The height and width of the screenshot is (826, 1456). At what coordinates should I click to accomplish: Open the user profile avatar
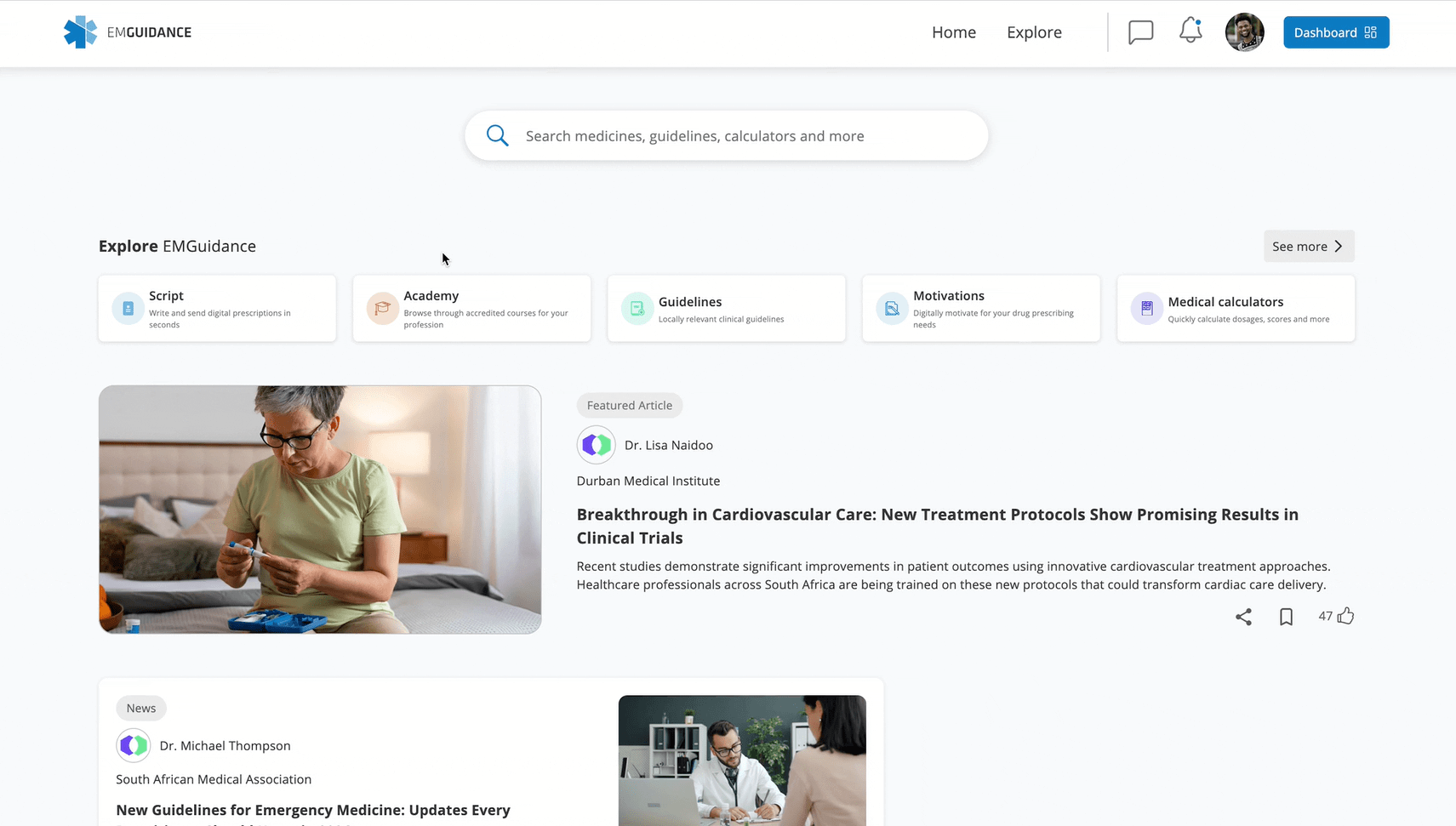pos(1244,32)
